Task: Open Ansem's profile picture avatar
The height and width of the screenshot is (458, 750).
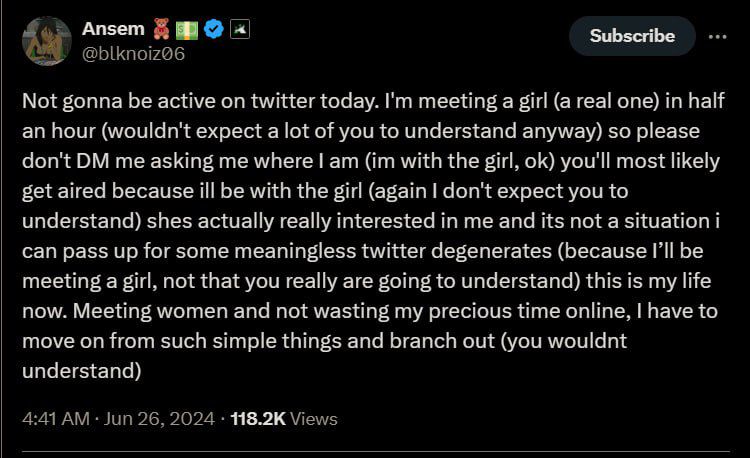Action: (46, 41)
